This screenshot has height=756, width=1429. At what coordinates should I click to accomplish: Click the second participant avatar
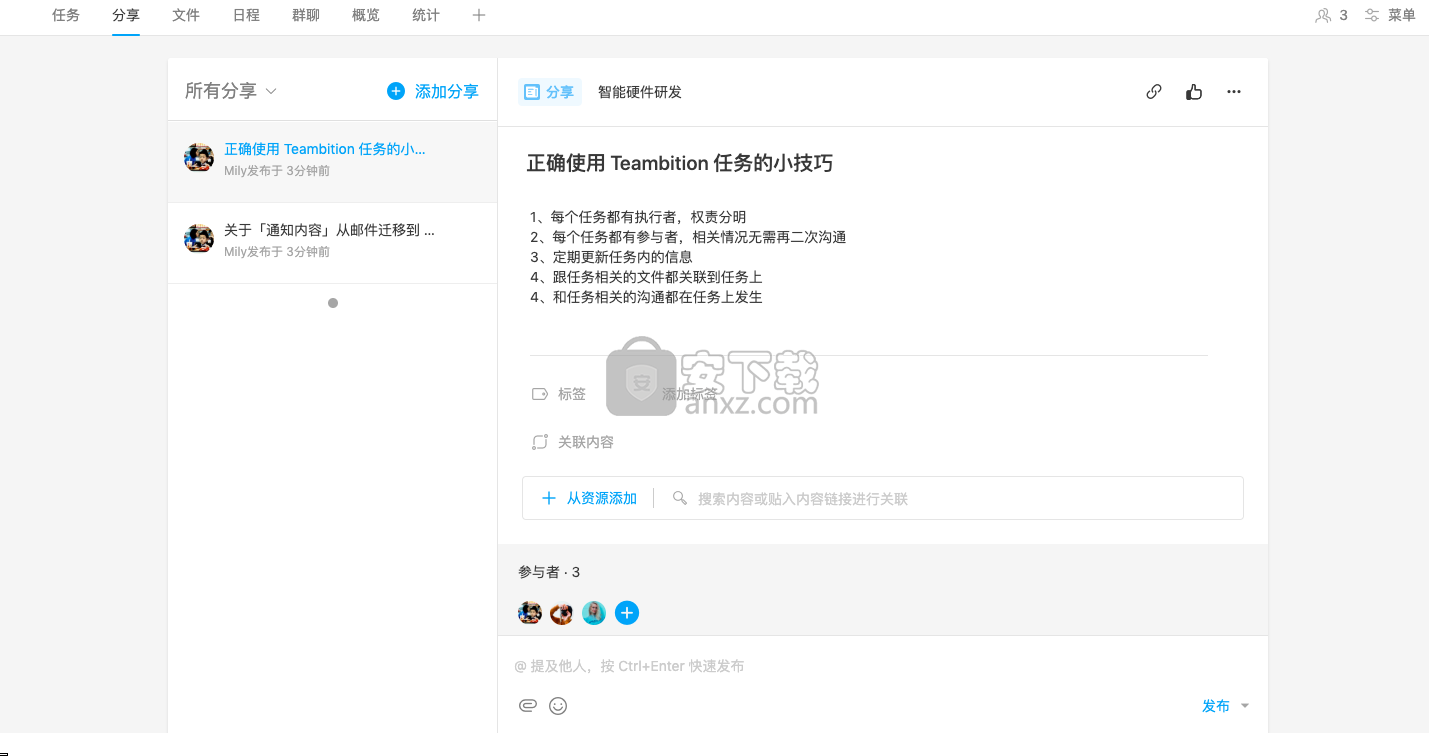[562, 613]
